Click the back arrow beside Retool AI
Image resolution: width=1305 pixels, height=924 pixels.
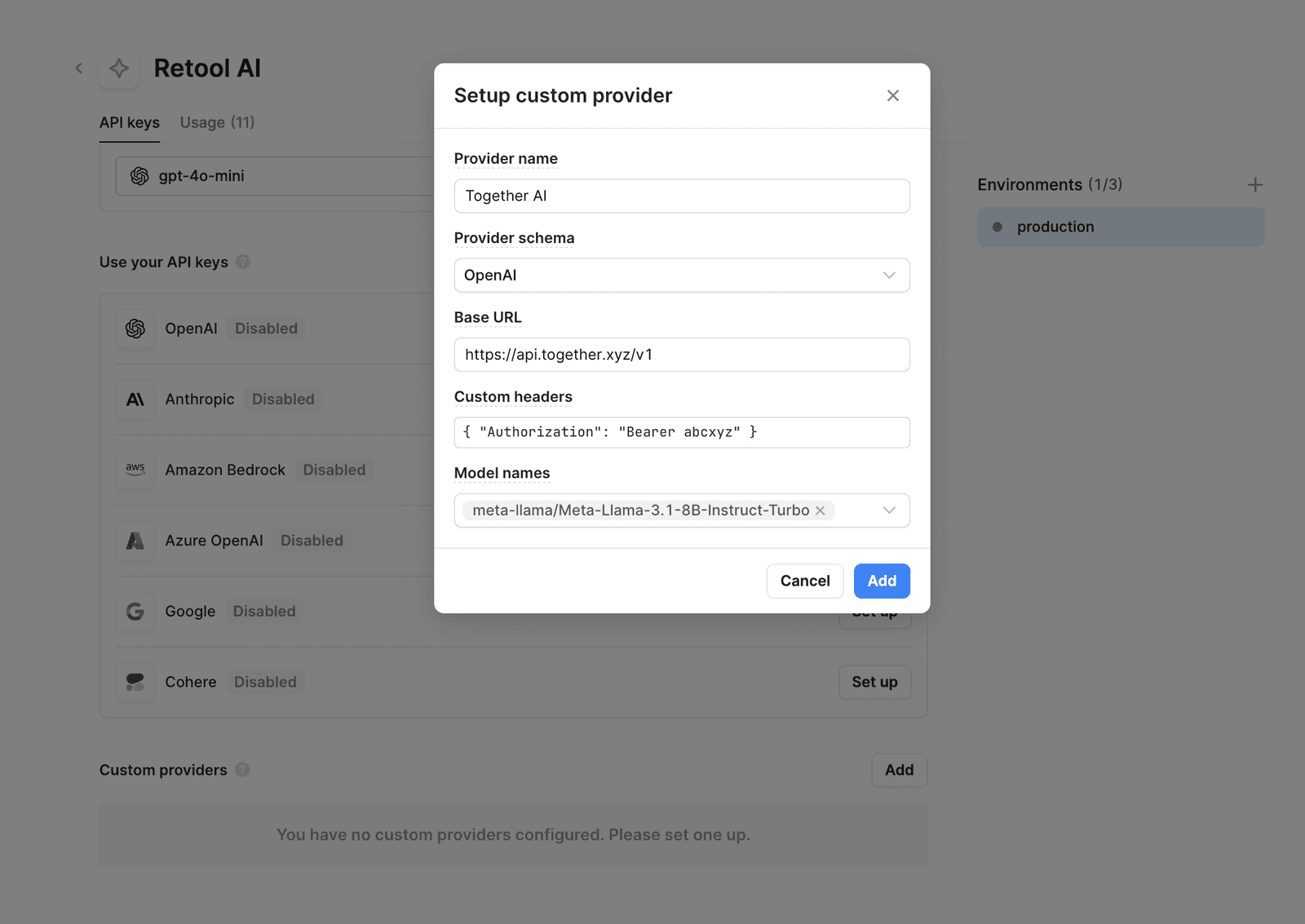79,69
